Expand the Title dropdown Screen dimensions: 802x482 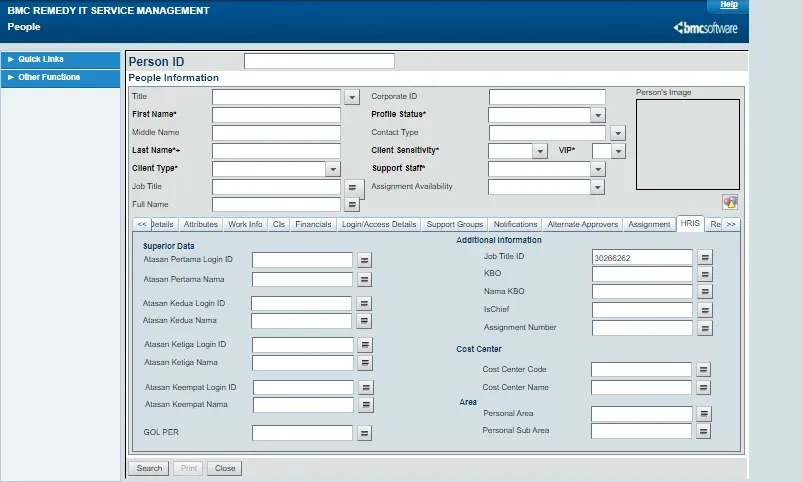[x=352, y=97]
